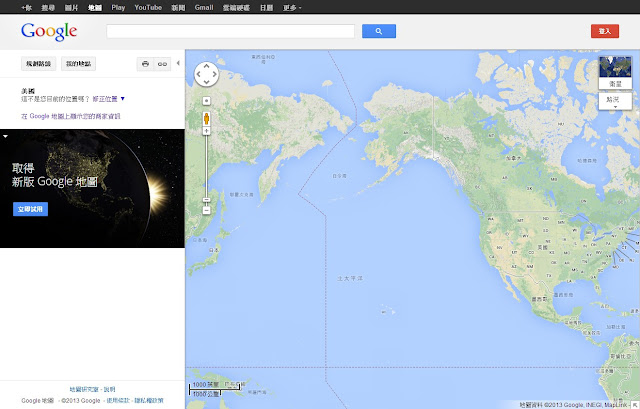
Task: Click the my places button
Action: click(78, 64)
